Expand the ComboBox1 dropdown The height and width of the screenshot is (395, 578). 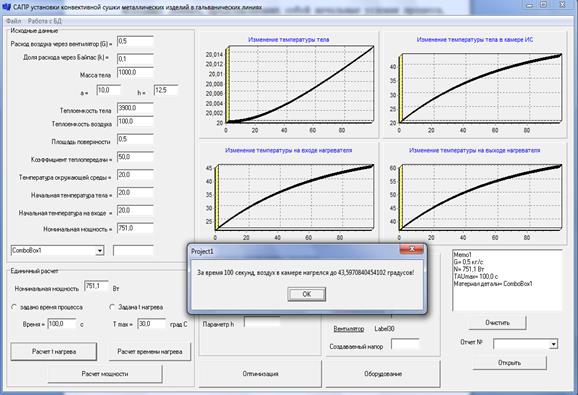pos(100,251)
